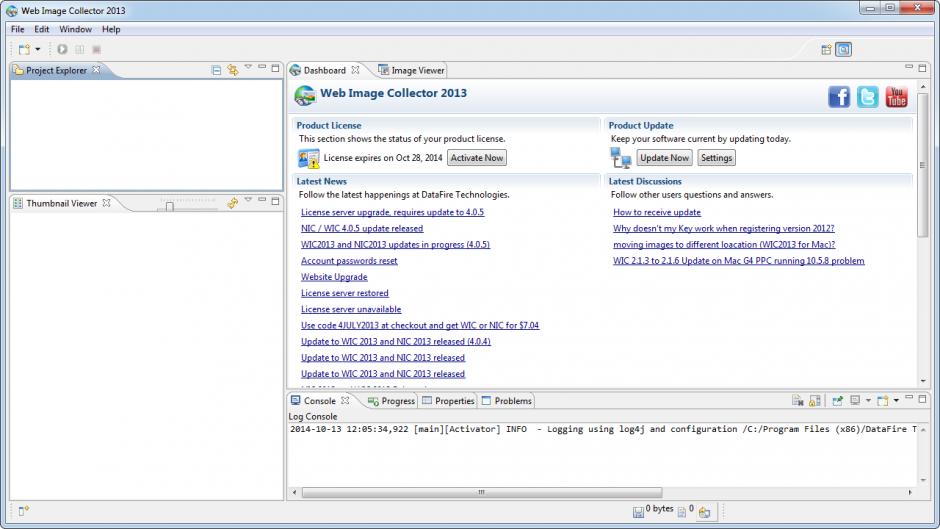Open 'How to receive update' discussion
Screen dimensions: 940x529
point(656,212)
